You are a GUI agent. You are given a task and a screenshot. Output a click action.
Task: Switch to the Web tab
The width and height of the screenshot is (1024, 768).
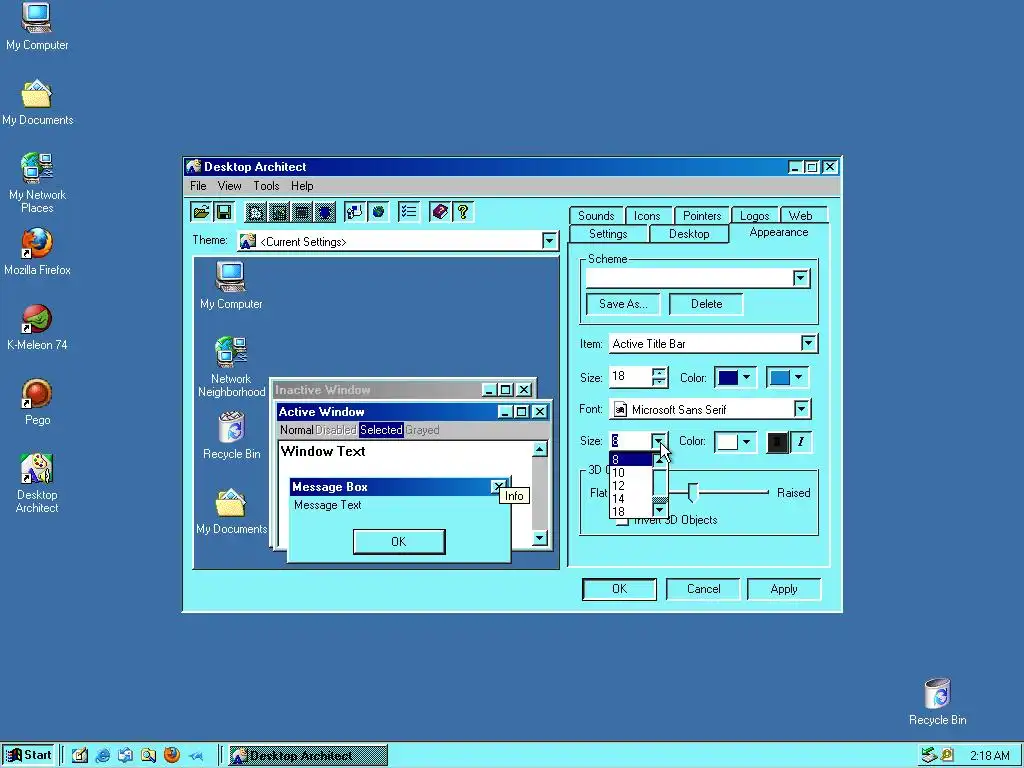coord(800,216)
